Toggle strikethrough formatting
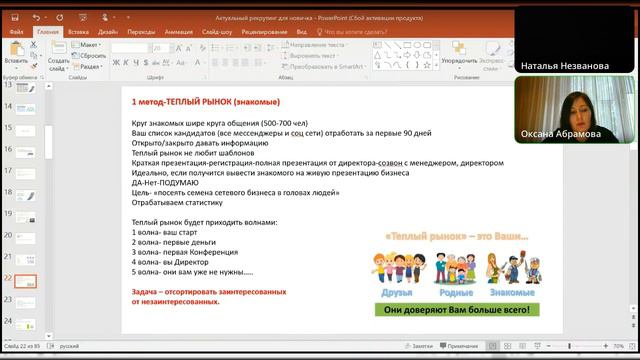640x360 pixels. point(156,62)
